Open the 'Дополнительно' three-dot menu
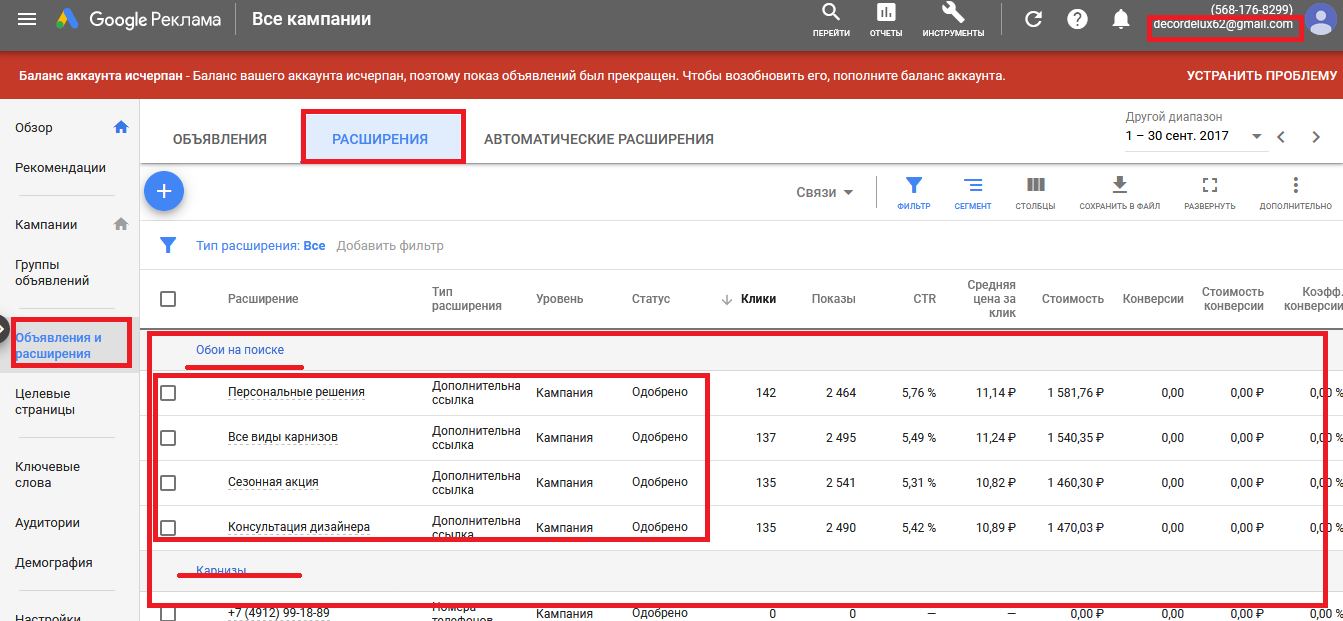The height and width of the screenshot is (621, 1343). coord(1295,186)
